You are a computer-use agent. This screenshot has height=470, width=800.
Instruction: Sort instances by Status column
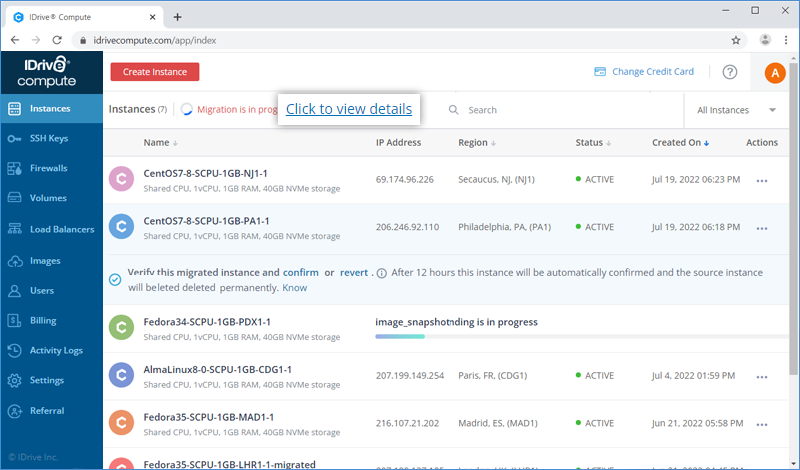[593, 143]
